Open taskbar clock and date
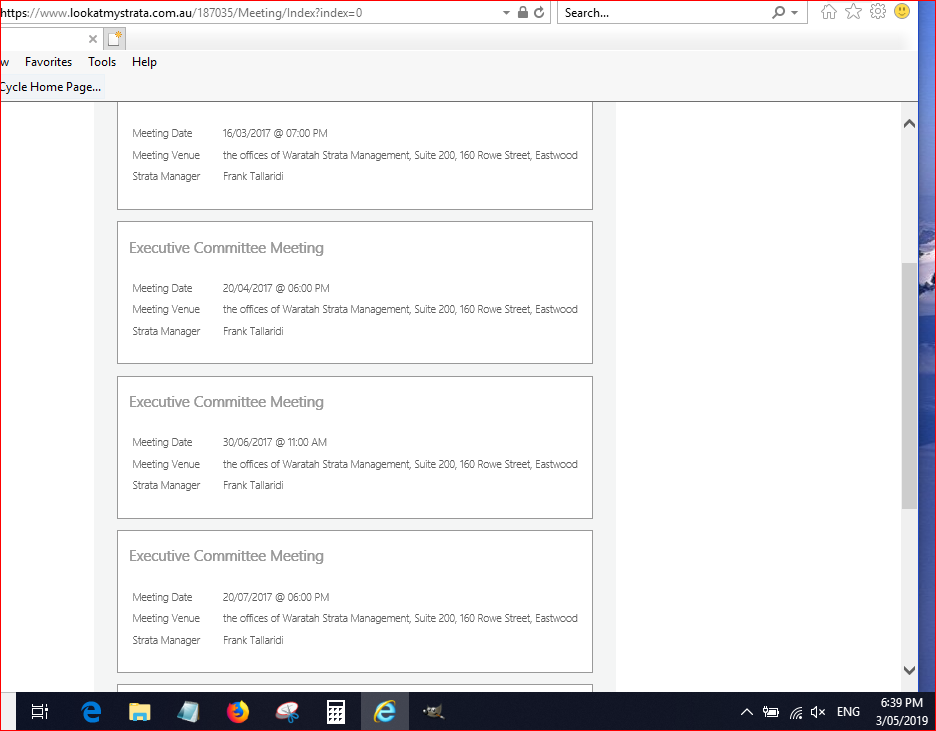The image size is (936, 731). (902, 711)
